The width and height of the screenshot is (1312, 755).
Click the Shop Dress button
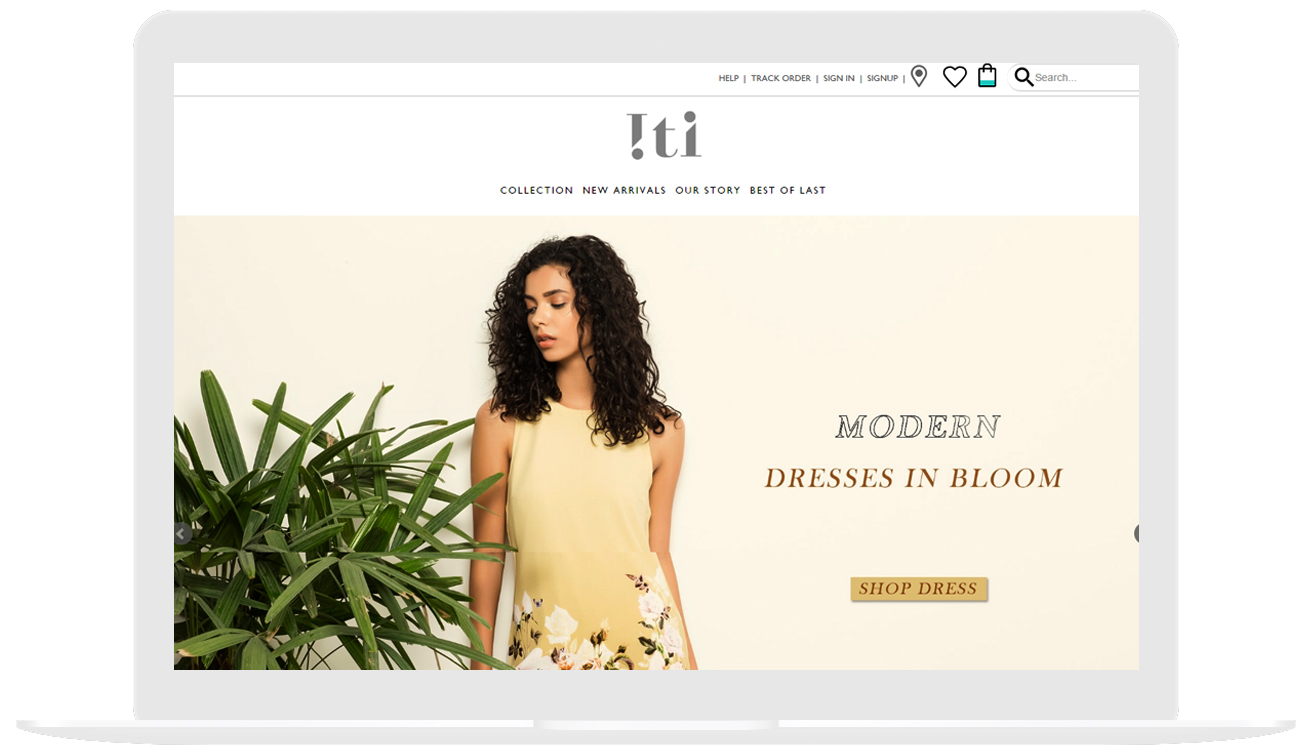(x=919, y=589)
